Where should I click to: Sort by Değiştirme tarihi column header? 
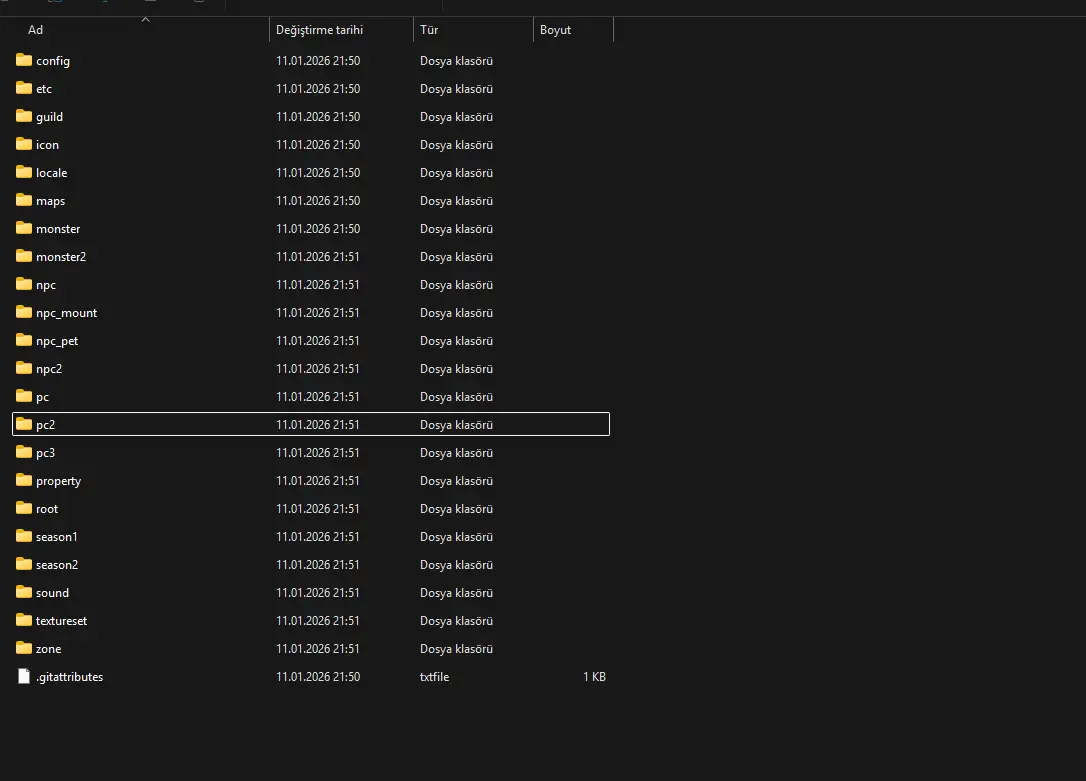[319, 30]
